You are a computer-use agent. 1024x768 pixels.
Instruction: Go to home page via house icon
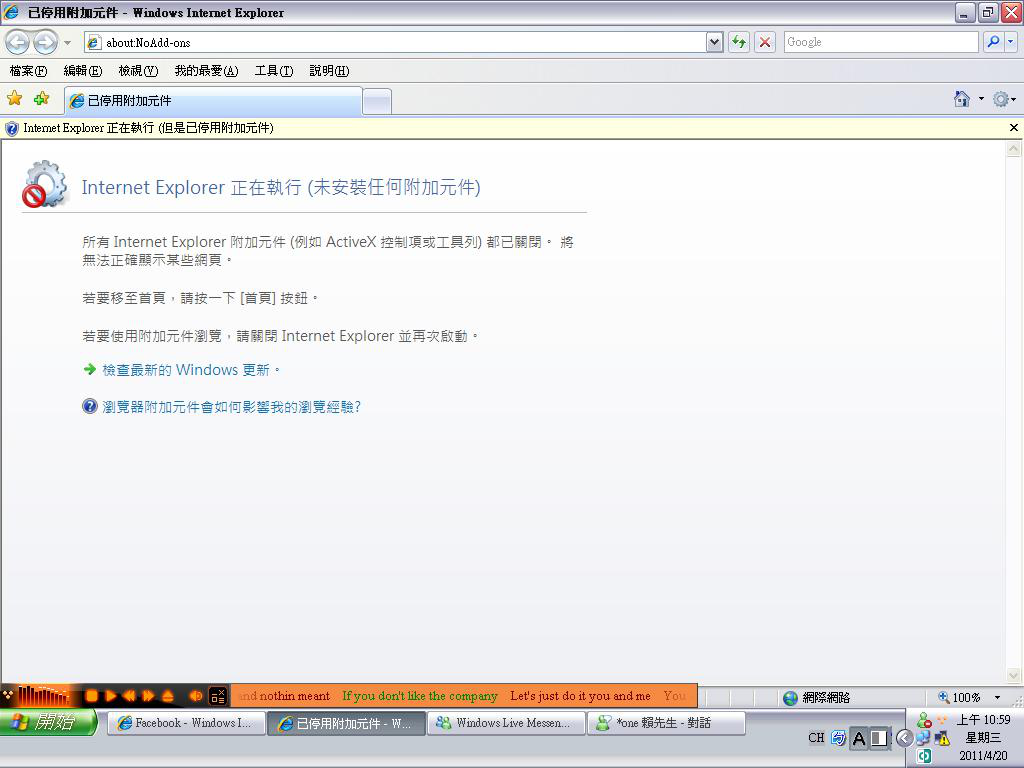tap(962, 99)
